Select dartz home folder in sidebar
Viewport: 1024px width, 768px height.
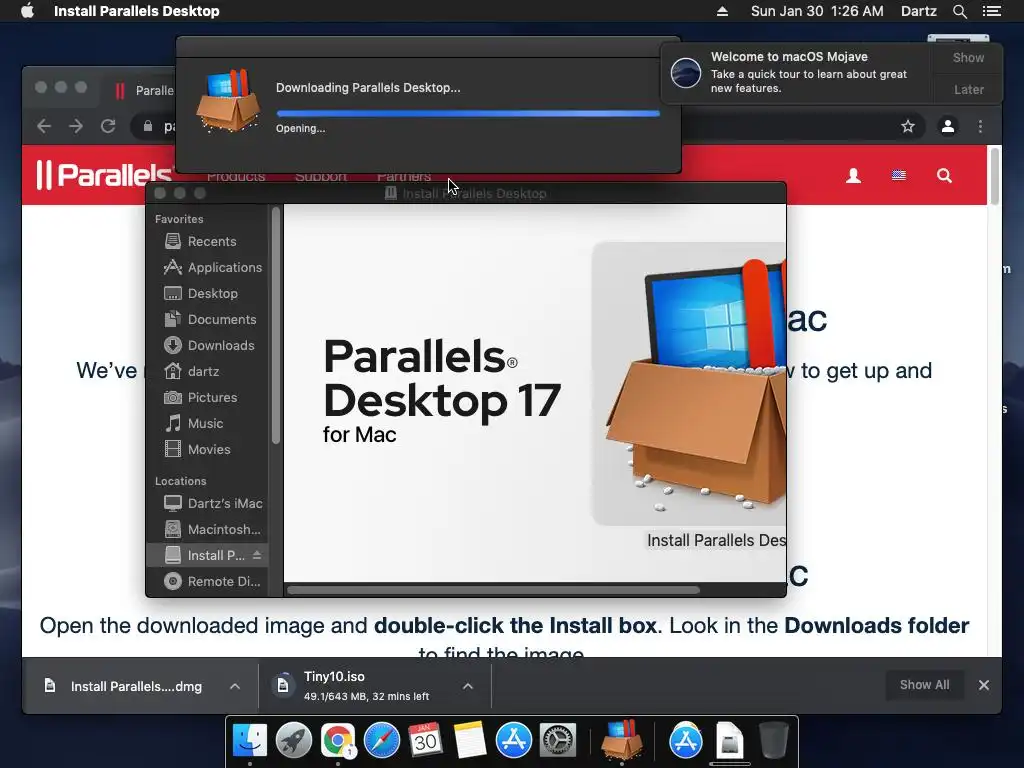tap(207, 372)
